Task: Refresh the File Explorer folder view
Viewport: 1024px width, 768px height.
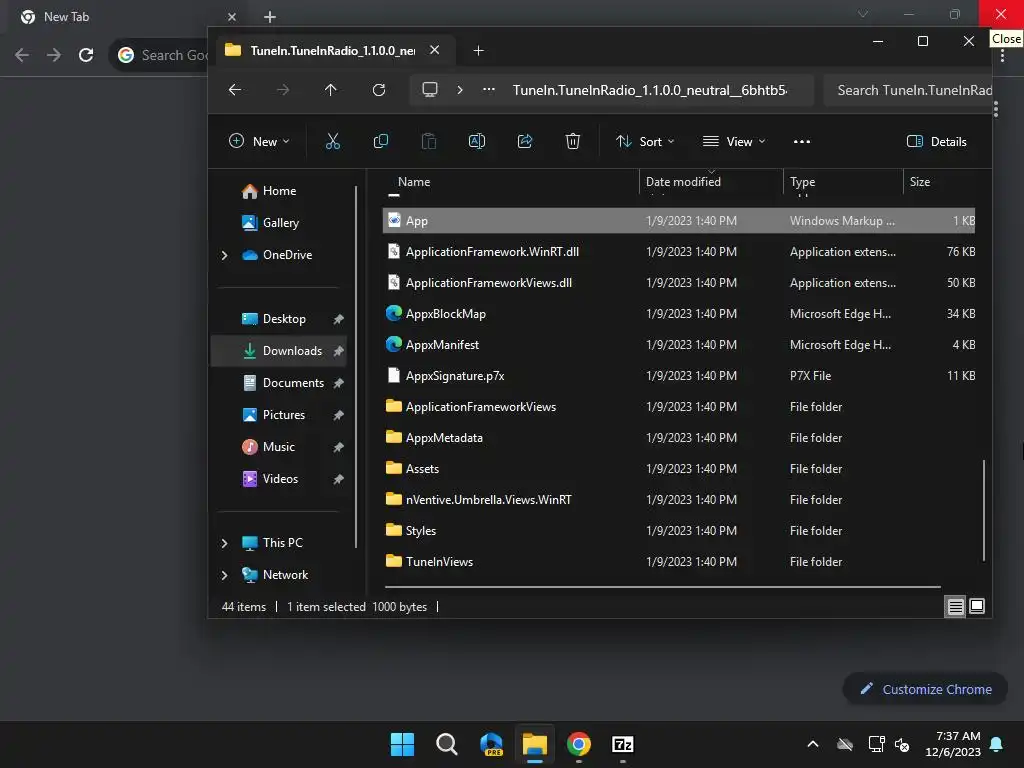Action: (379, 90)
